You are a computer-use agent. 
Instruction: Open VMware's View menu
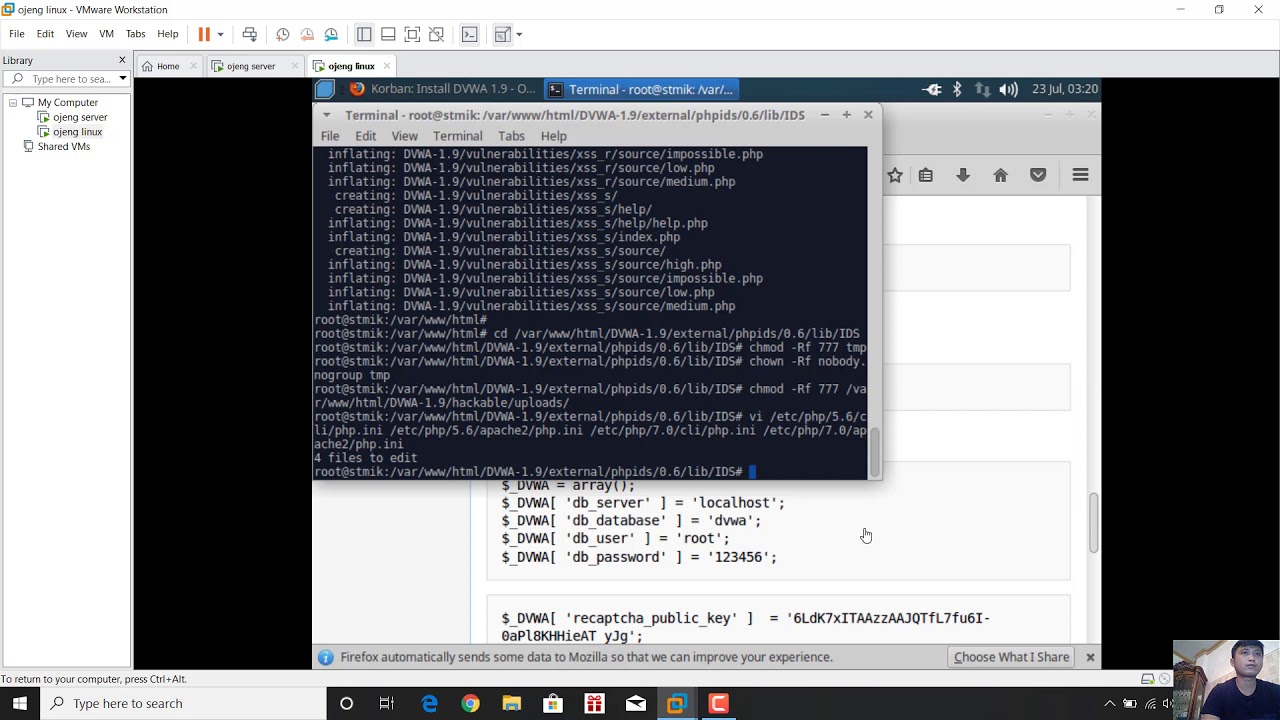click(x=76, y=34)
